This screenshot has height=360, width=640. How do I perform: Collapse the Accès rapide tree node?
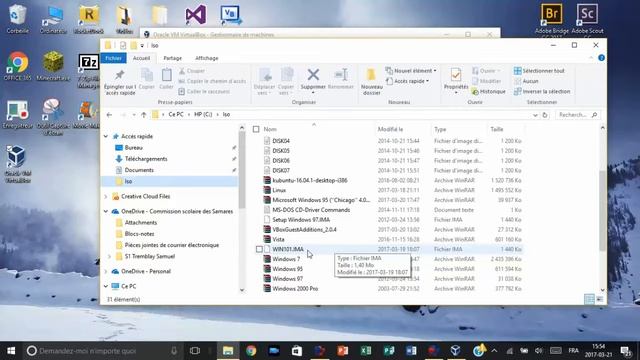tap(106, 136)
